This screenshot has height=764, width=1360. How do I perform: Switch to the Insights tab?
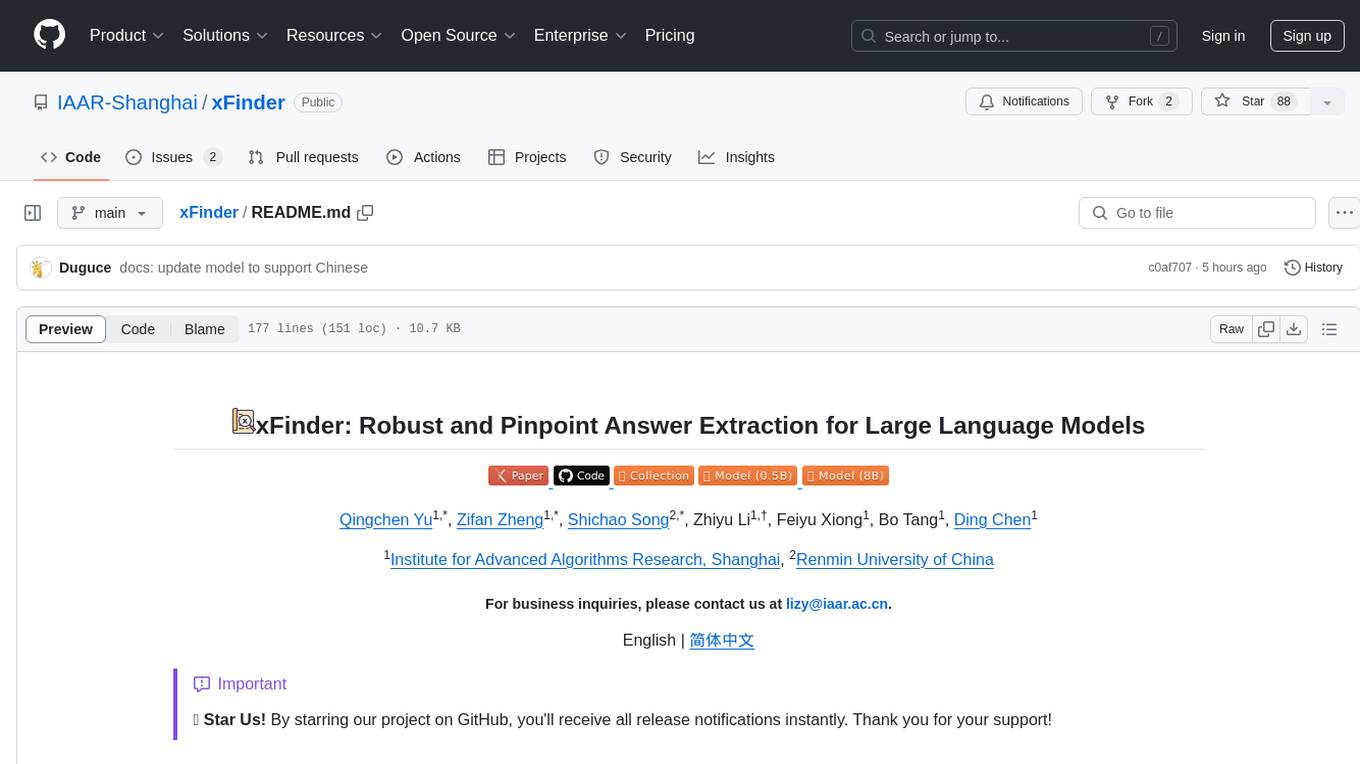(x=736, y=157)
